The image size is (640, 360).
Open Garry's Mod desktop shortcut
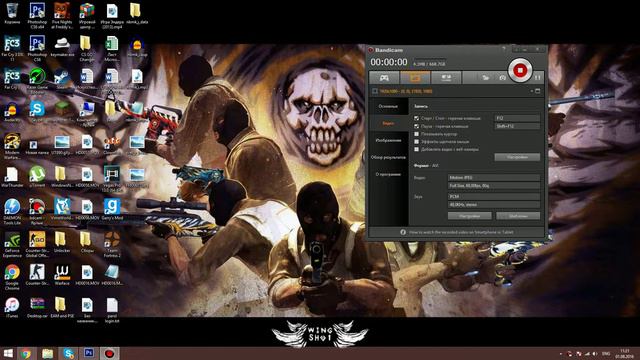(x=112, y=209)
